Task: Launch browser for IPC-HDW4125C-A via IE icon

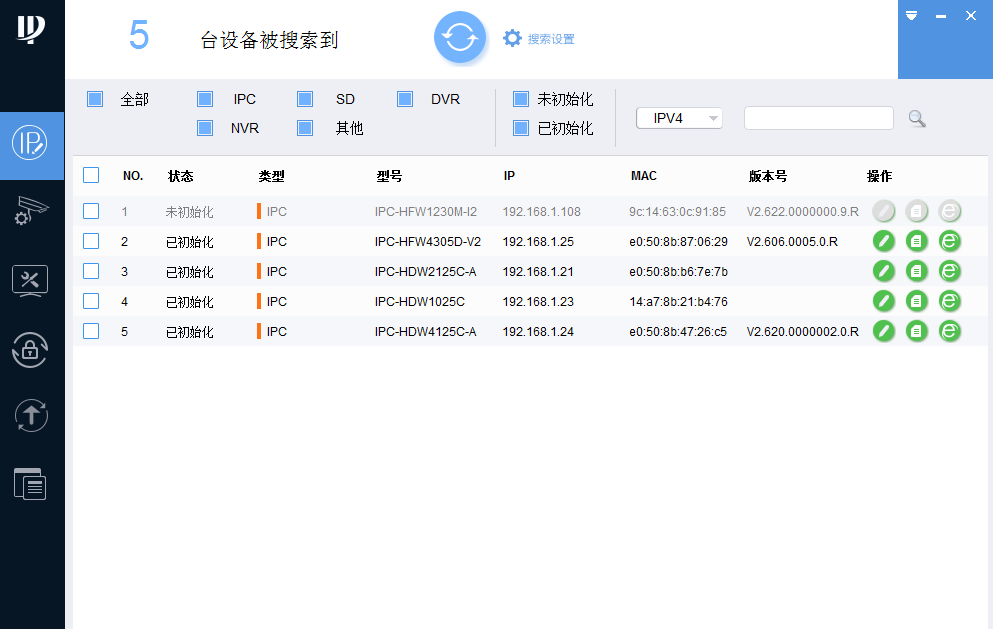Action: (949, 331)
